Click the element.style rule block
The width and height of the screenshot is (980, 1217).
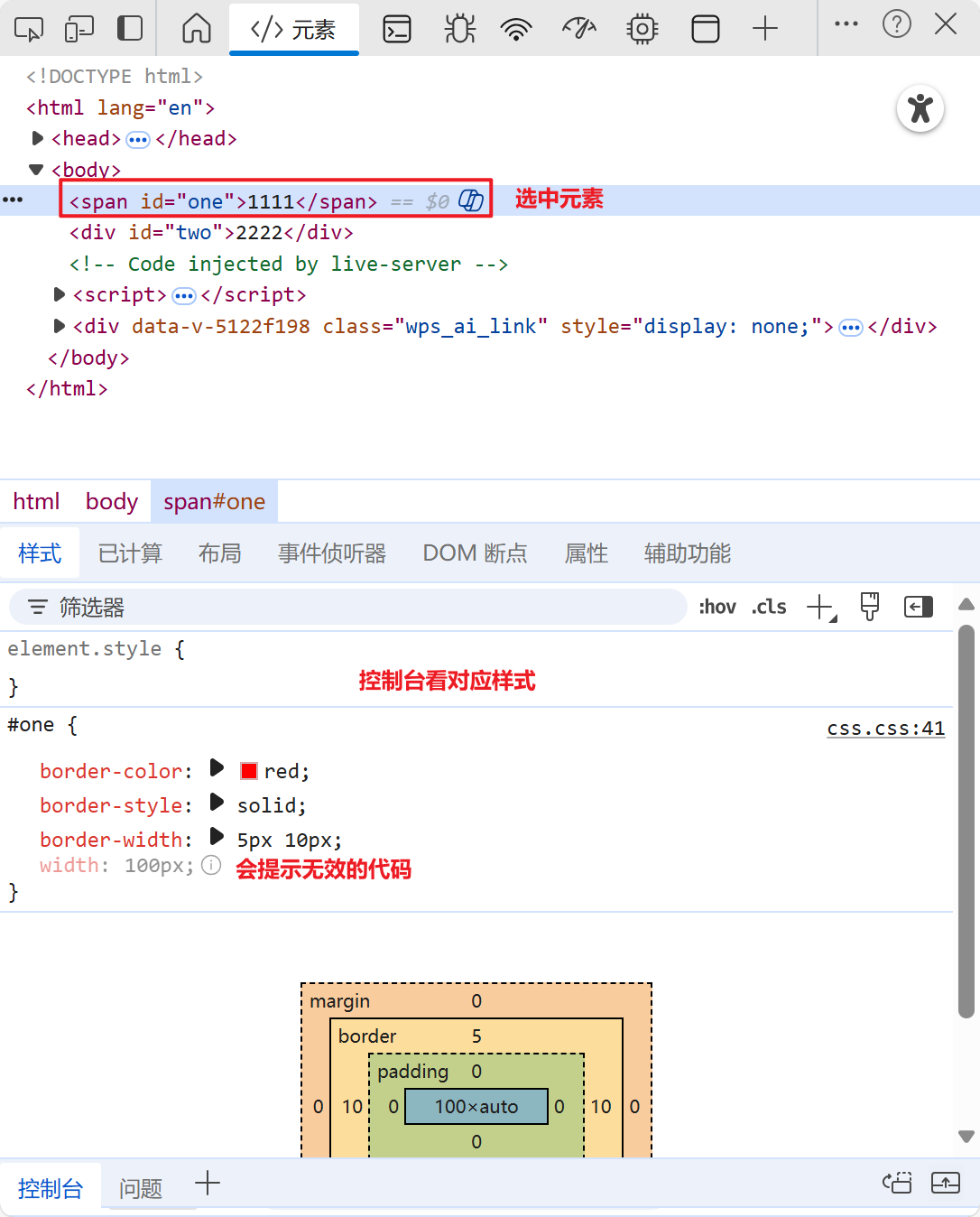click(476, 668)
